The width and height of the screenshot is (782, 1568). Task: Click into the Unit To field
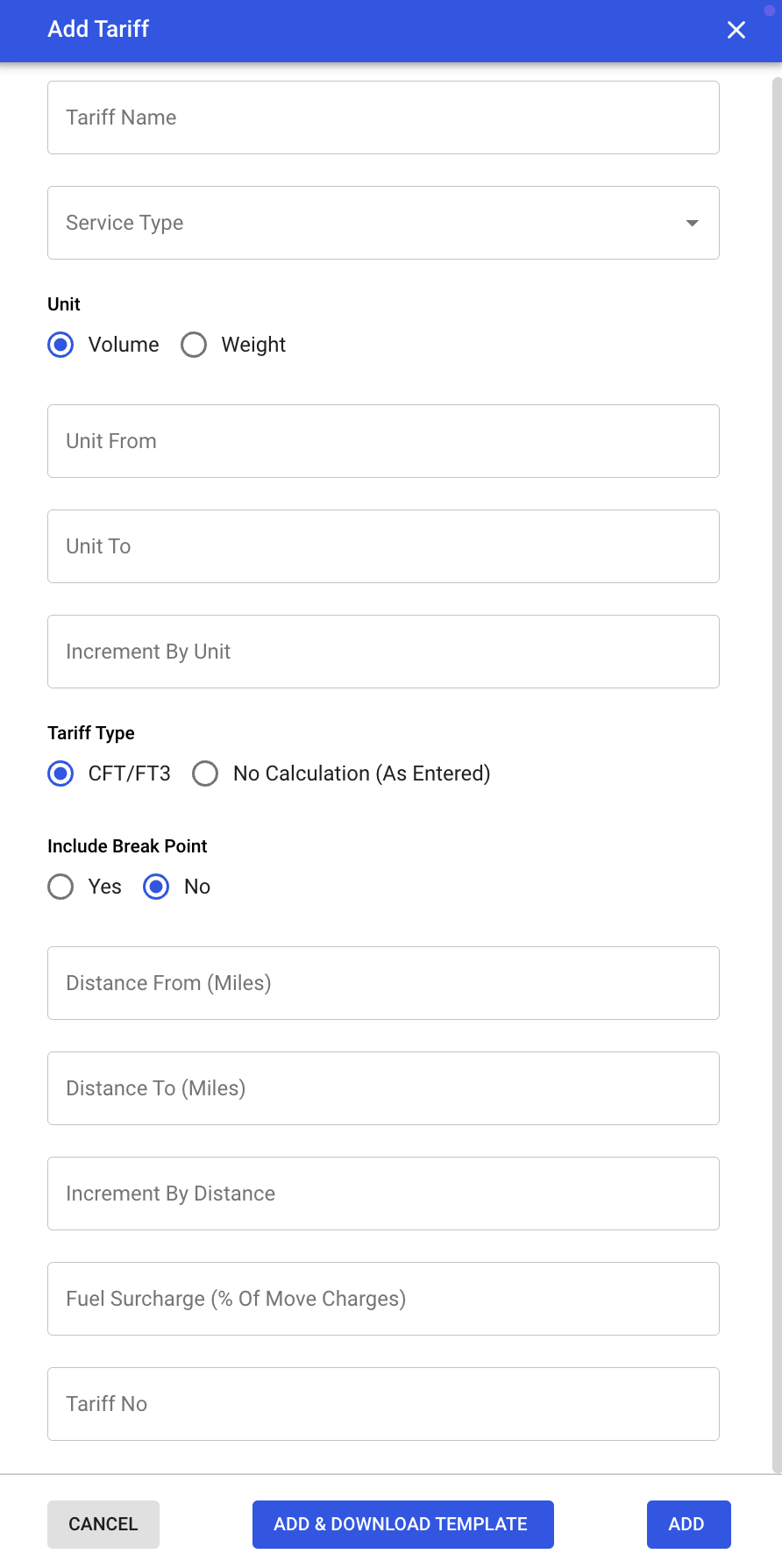383,546
